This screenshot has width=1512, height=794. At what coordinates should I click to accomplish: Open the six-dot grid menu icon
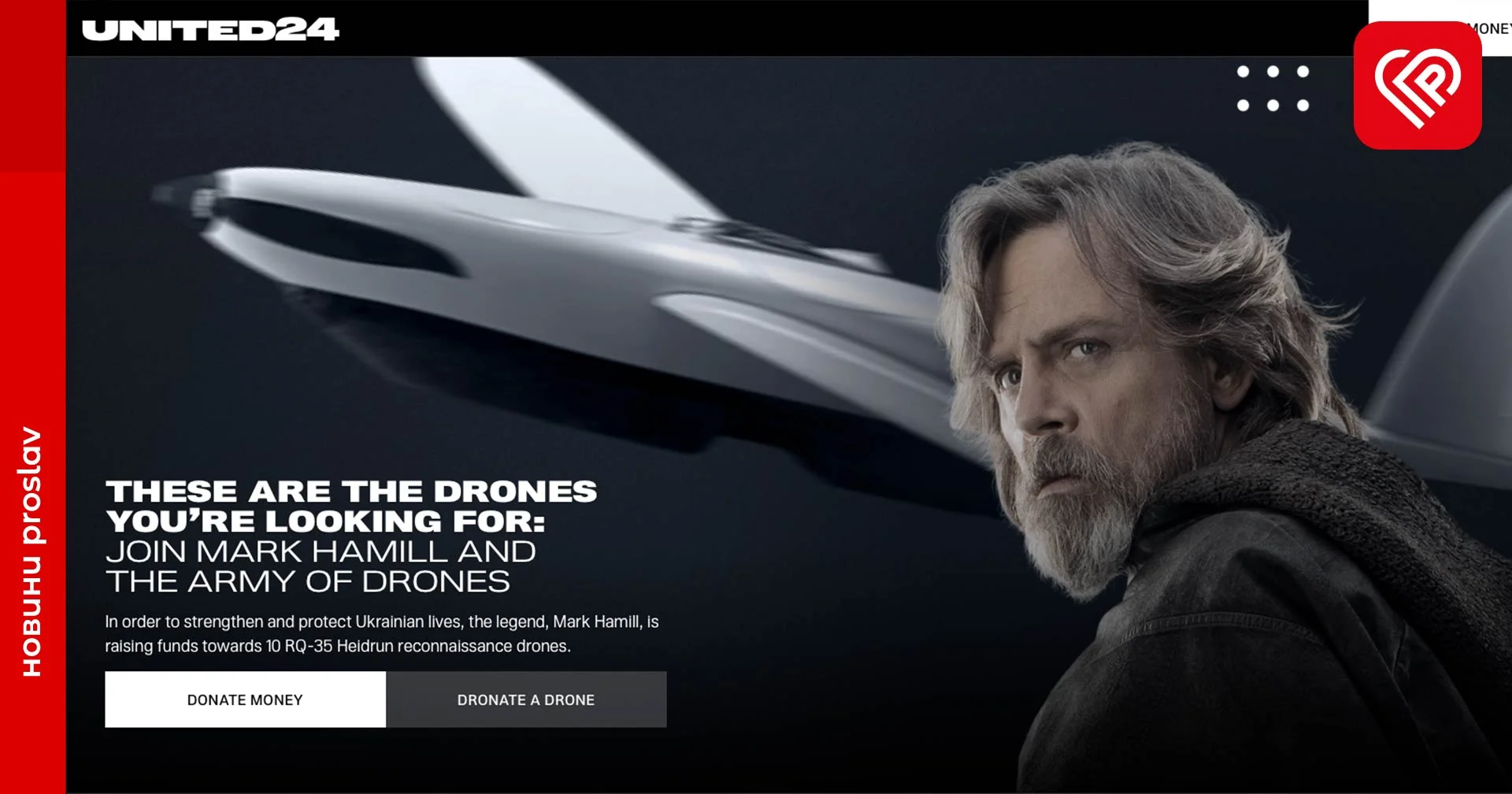click(x=1273, y=88)
